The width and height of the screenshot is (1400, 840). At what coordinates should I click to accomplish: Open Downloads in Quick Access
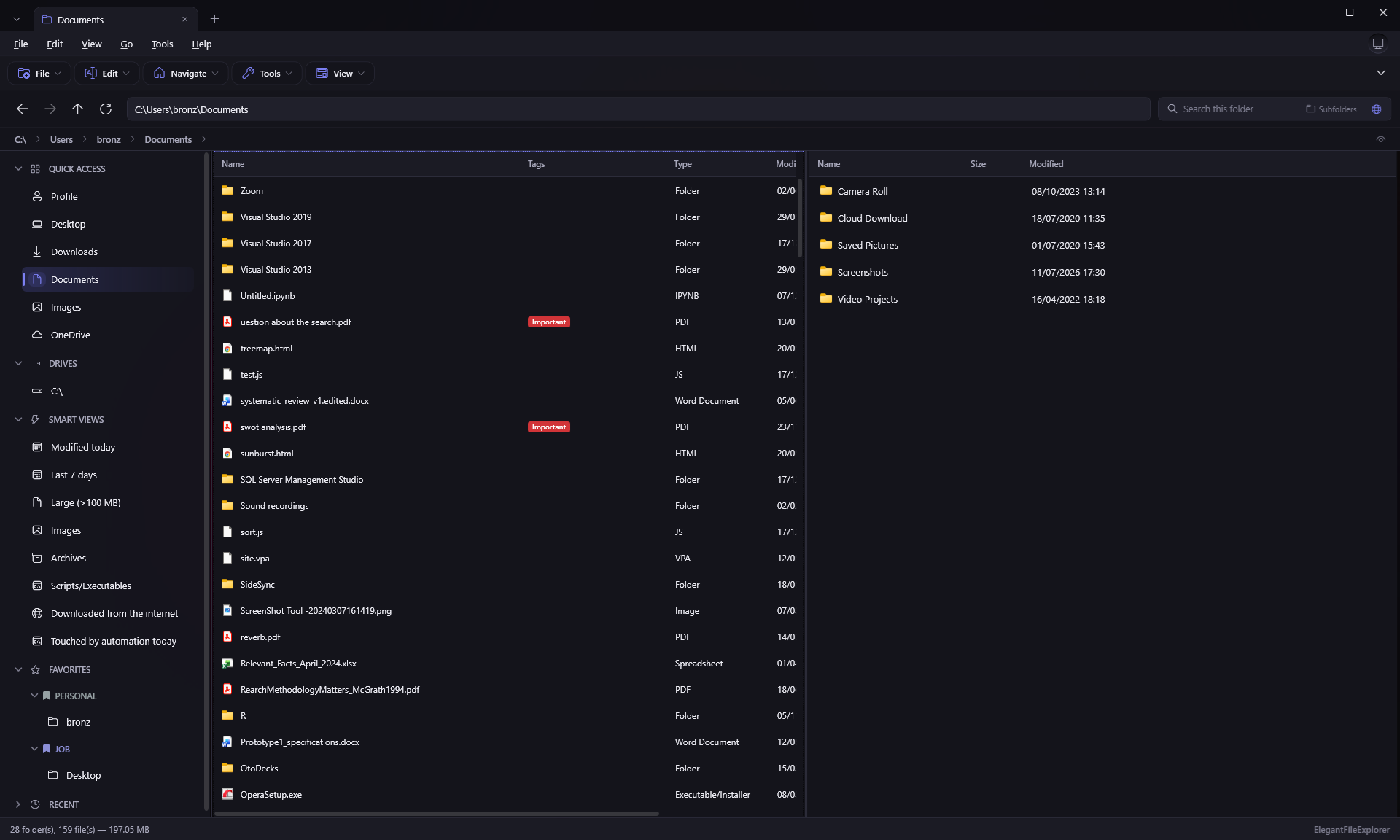(109, 252)
